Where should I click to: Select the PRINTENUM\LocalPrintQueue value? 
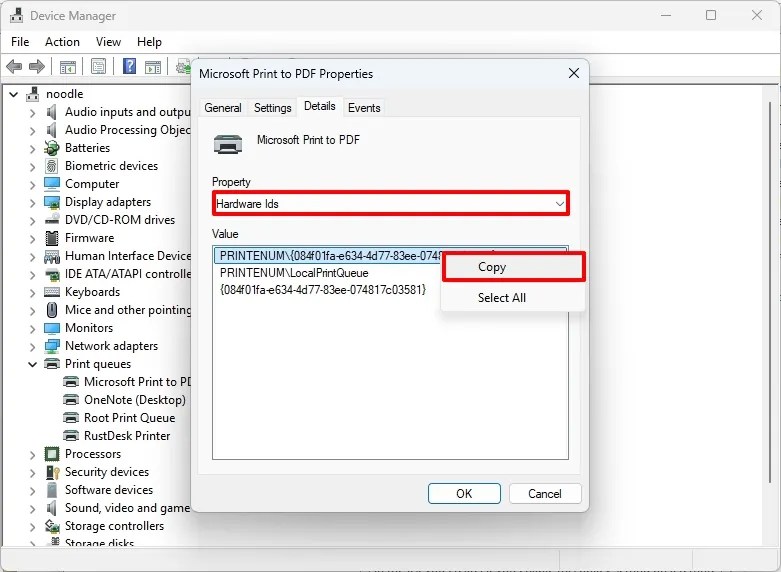[294, 273]
